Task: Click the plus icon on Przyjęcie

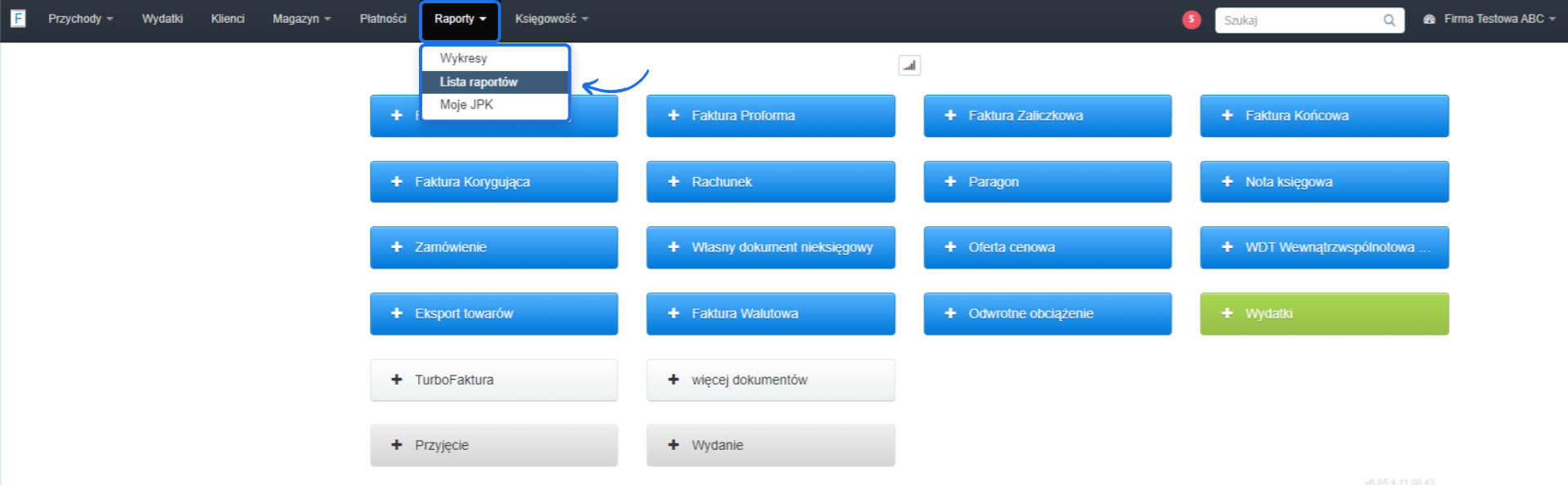Action: [x=397, y=445]
